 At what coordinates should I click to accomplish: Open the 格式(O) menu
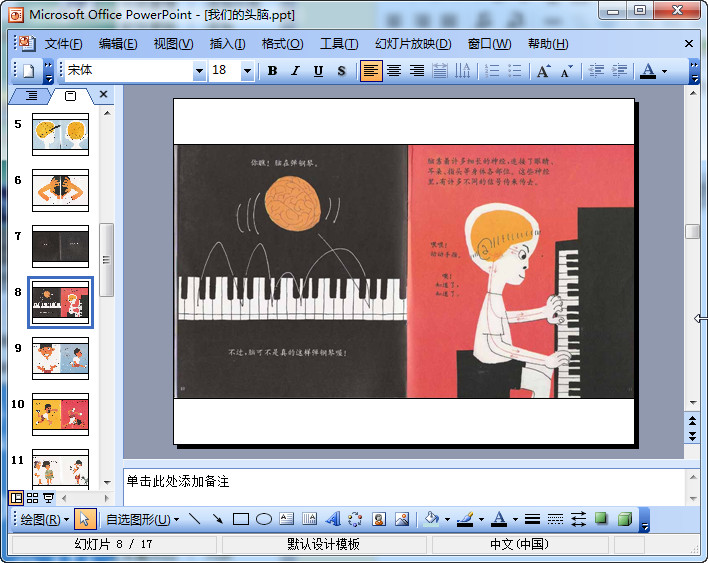click(283, 44)
